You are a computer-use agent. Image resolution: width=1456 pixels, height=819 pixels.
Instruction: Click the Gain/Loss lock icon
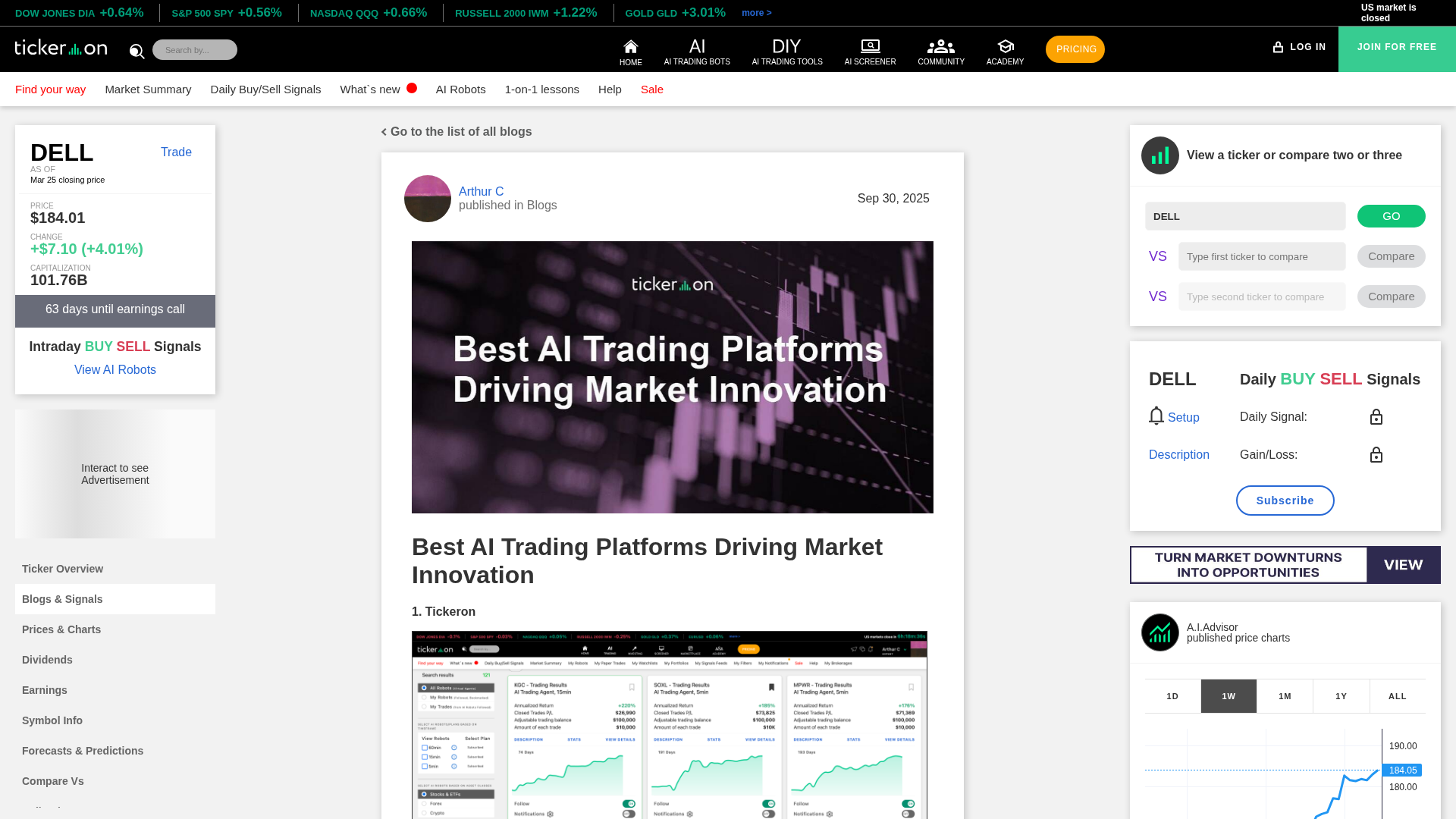(1376, 455)
